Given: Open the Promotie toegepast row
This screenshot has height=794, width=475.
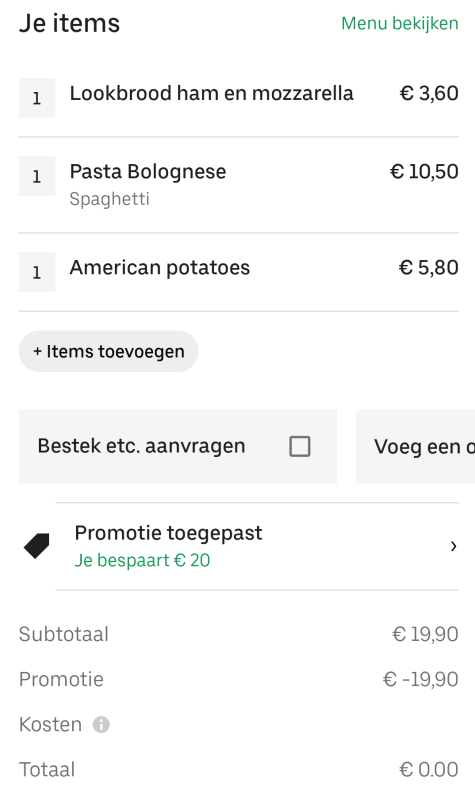Looking at the screenshot, I should 257,546.
